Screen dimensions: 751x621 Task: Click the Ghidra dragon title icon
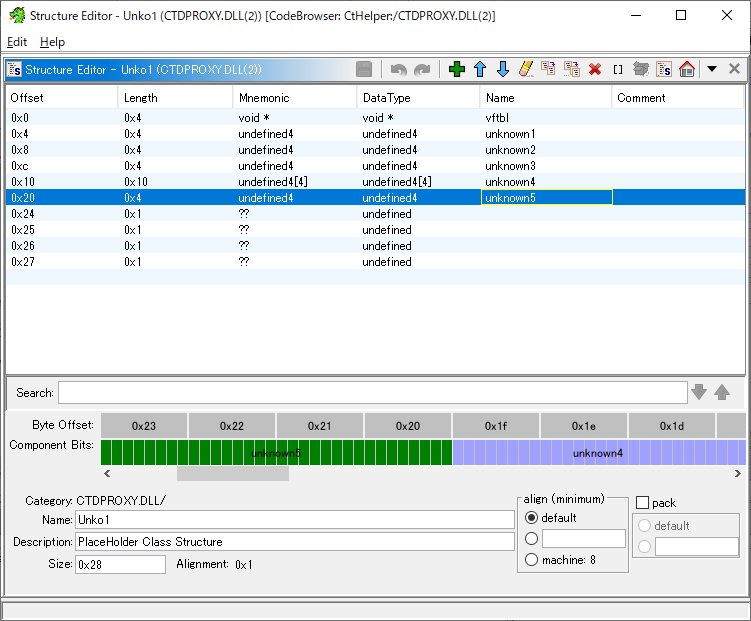(17, 15)
